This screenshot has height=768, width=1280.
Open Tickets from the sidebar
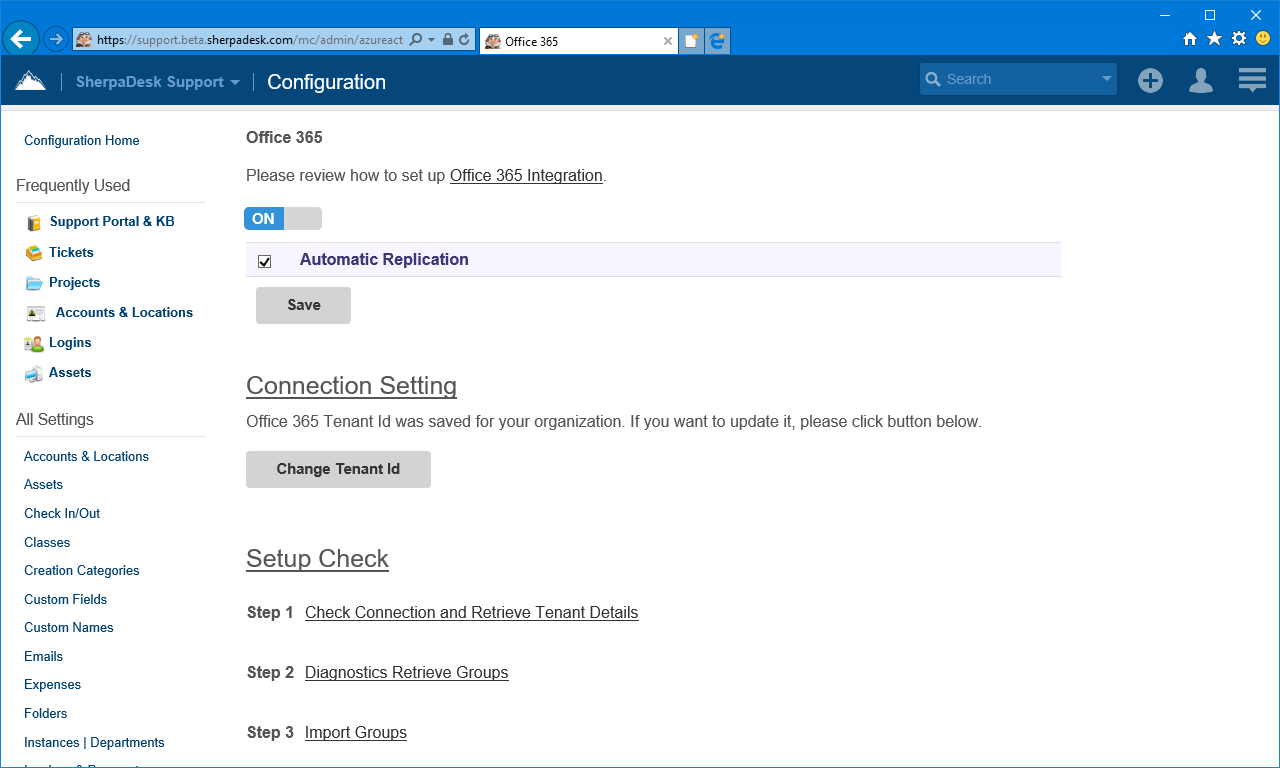[x=70, y=252]
